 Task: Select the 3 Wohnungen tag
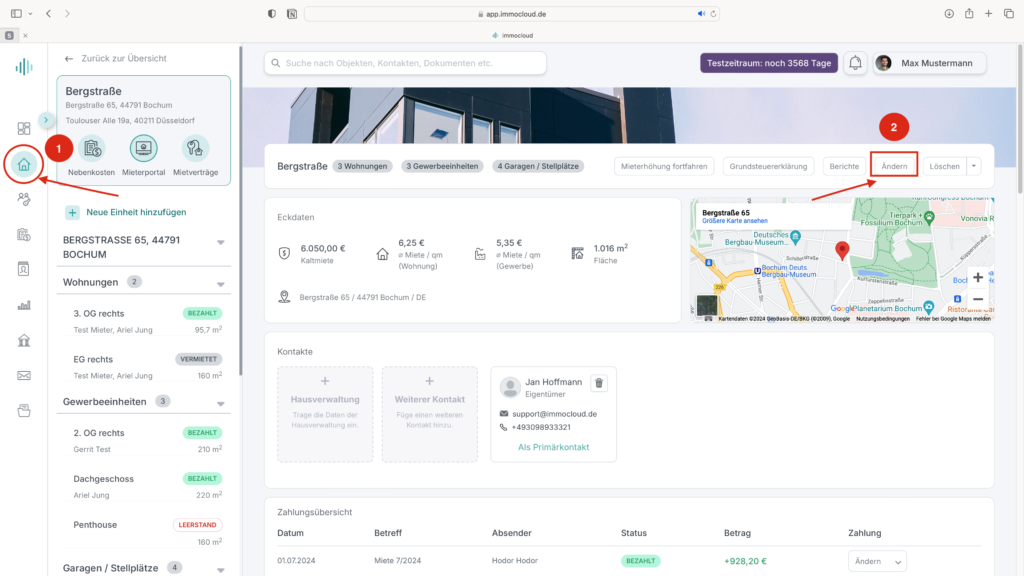[362, 166]
